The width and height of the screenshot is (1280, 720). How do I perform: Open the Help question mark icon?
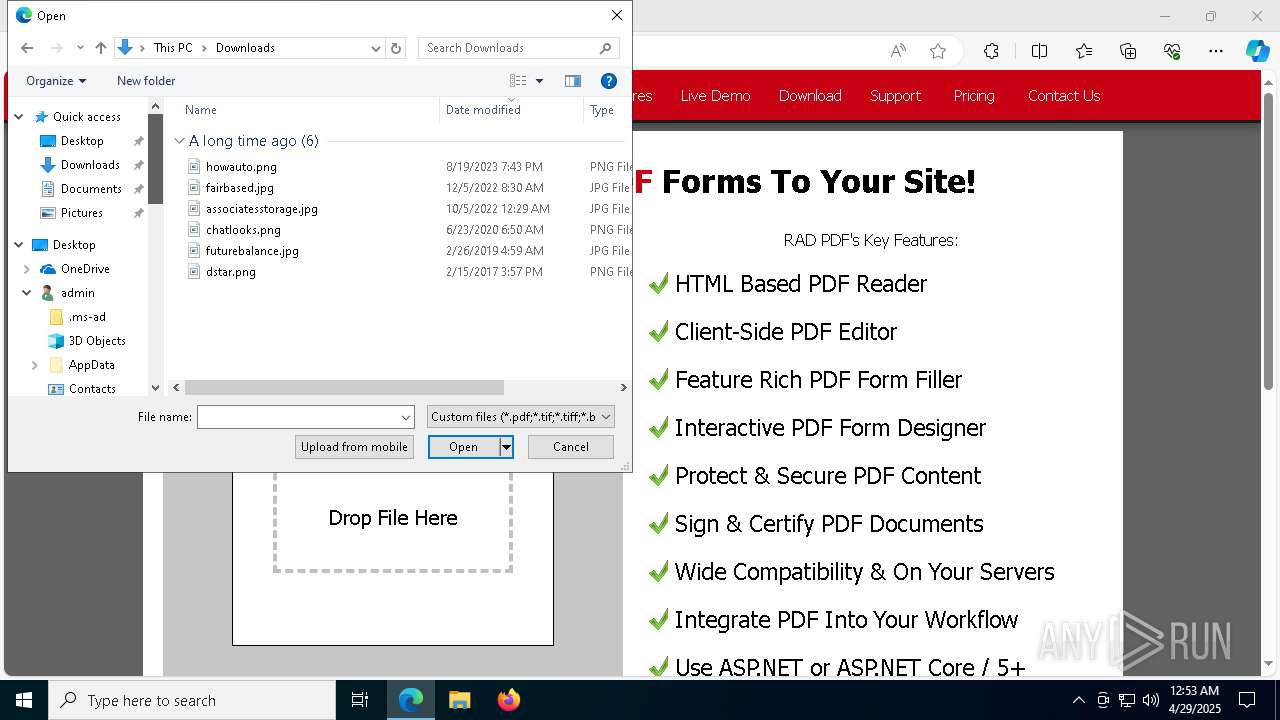click(x=608, y=81)
